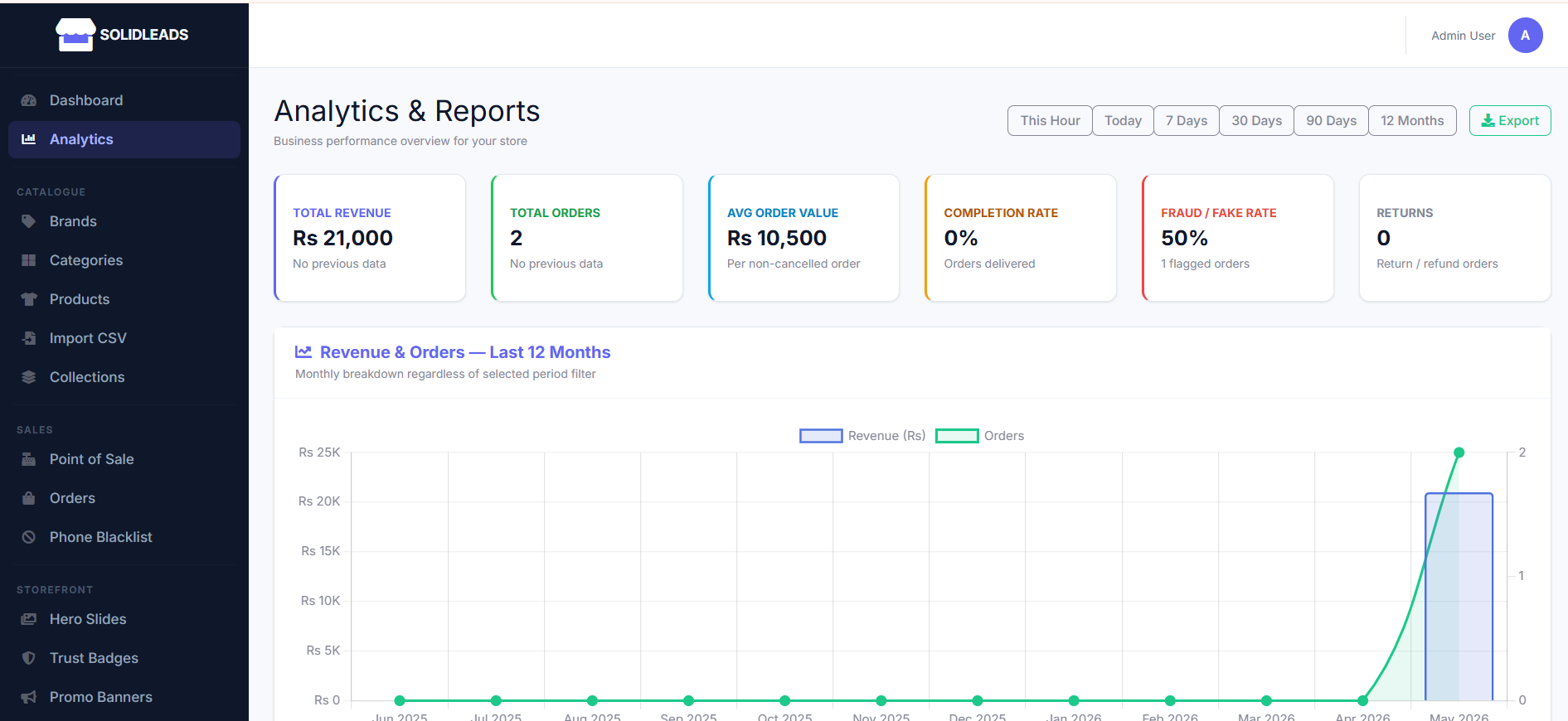Click the Point of Sale register icon
1568x721 pixels.
coord(29,459)
